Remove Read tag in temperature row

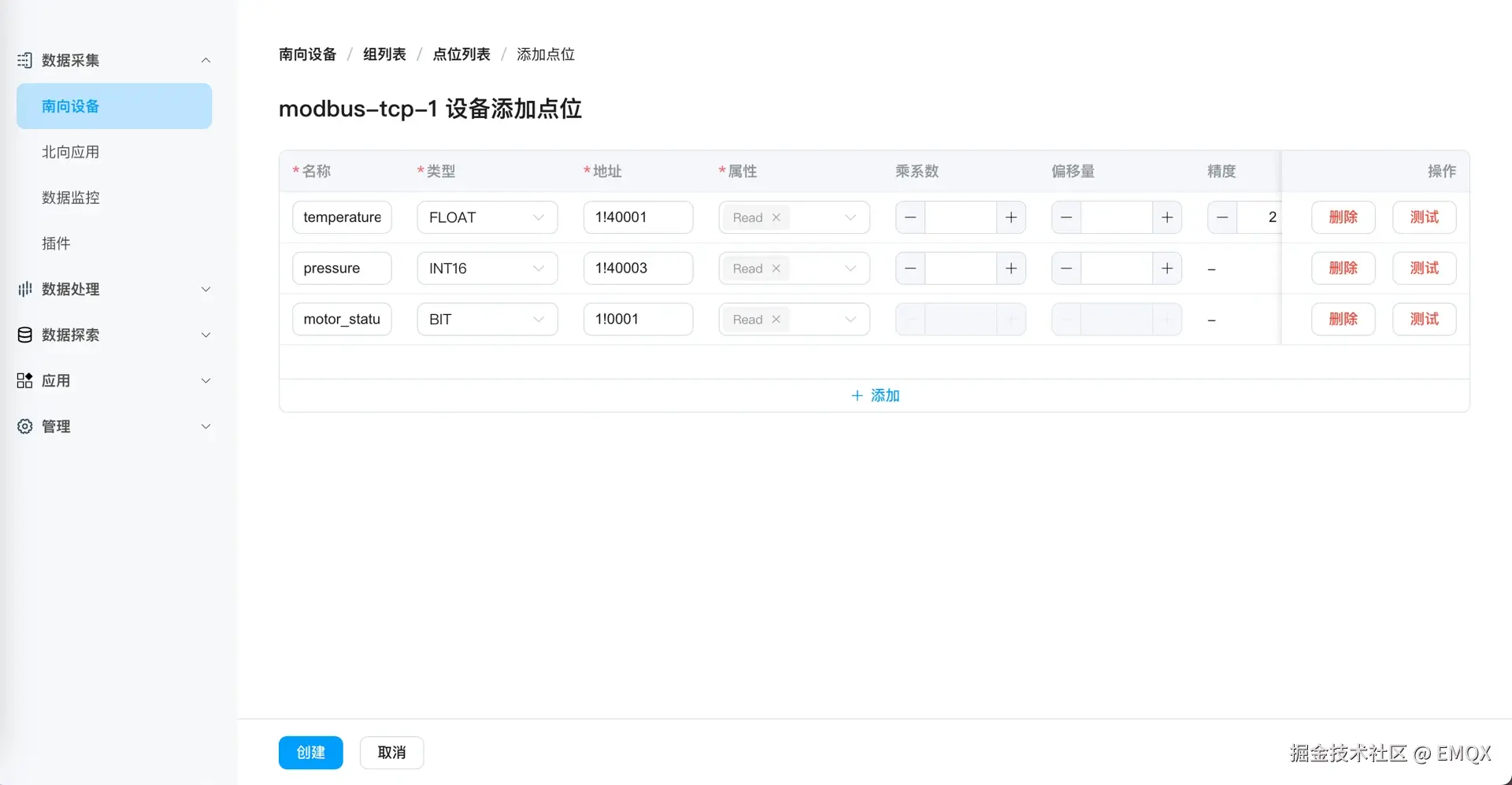776,217
